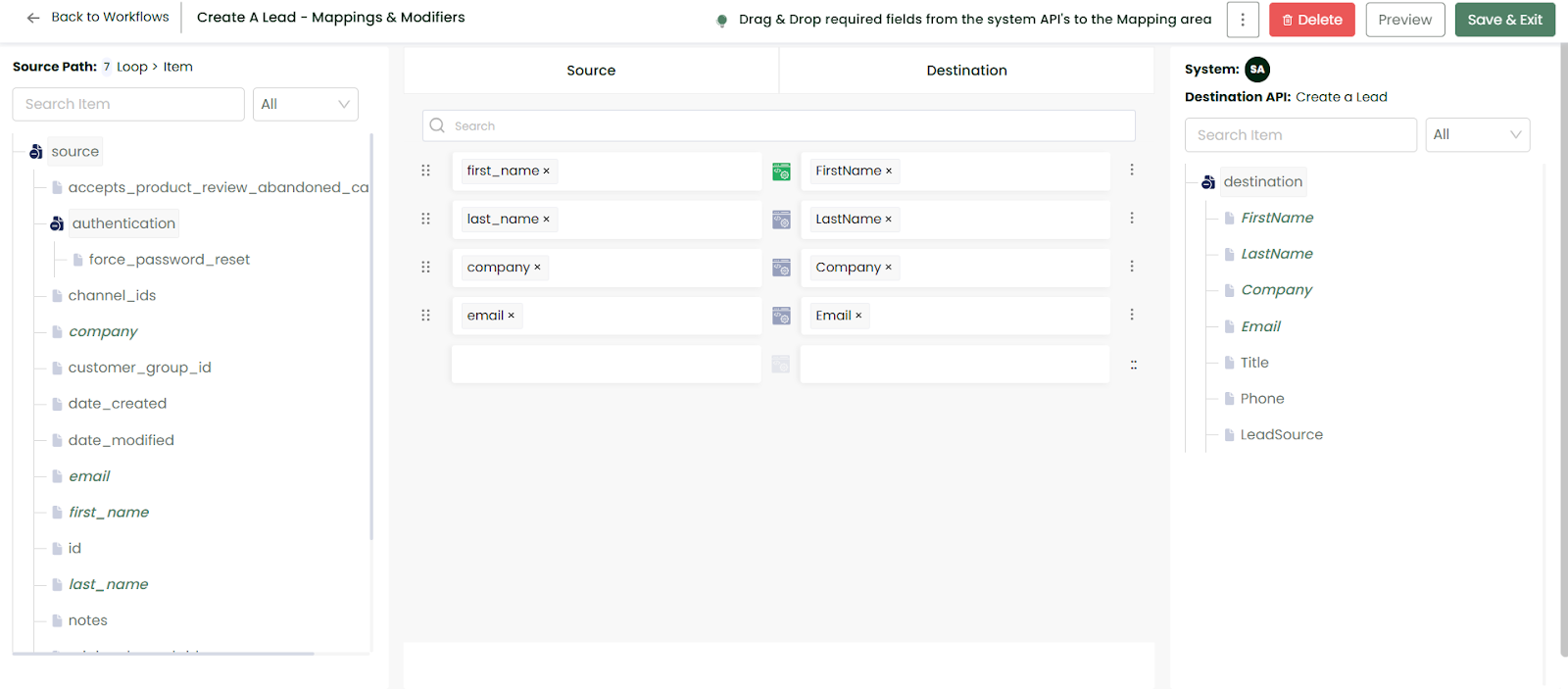Click Item in the source path
1568x689 pixels.
(178, 67)
